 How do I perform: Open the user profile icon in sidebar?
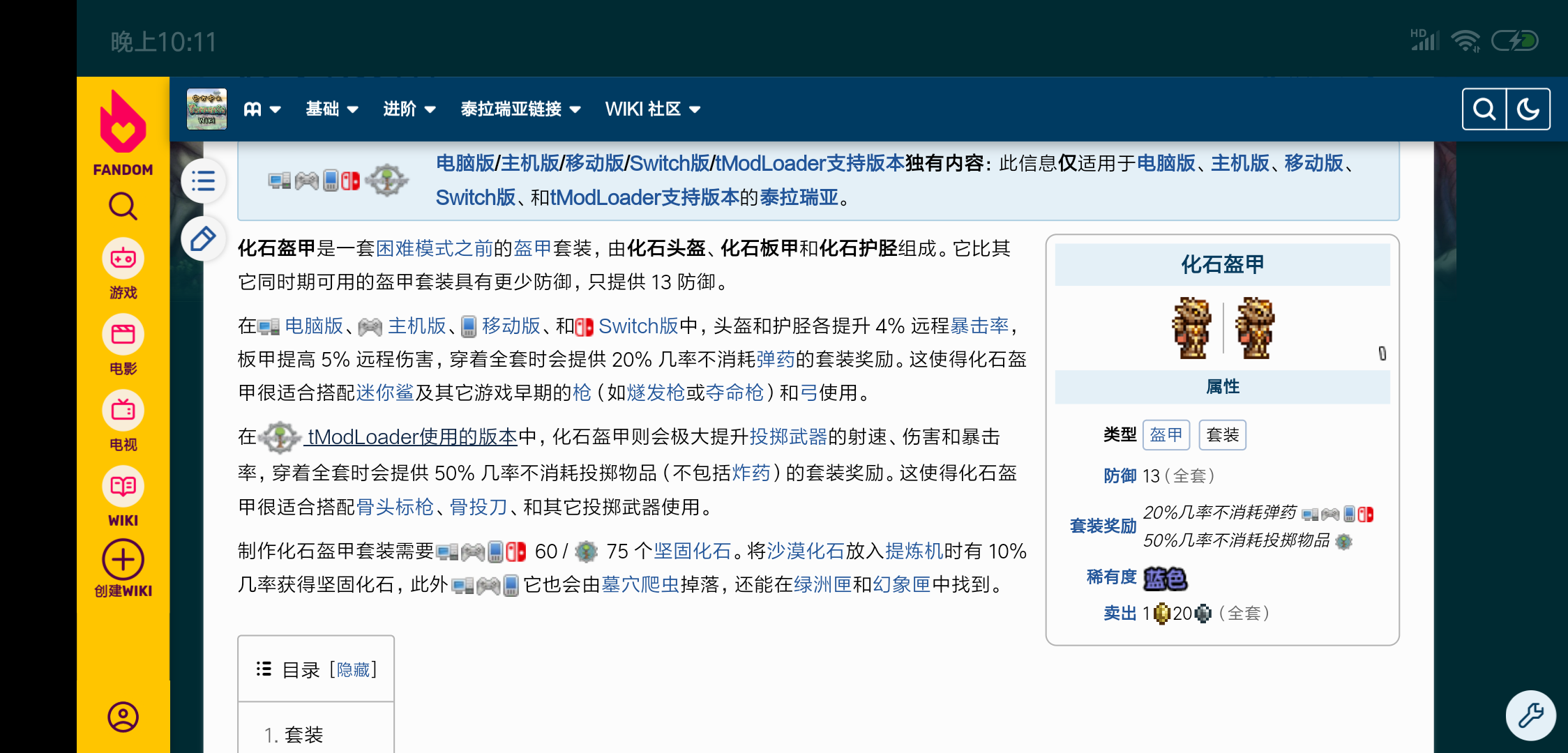[123, 717]
